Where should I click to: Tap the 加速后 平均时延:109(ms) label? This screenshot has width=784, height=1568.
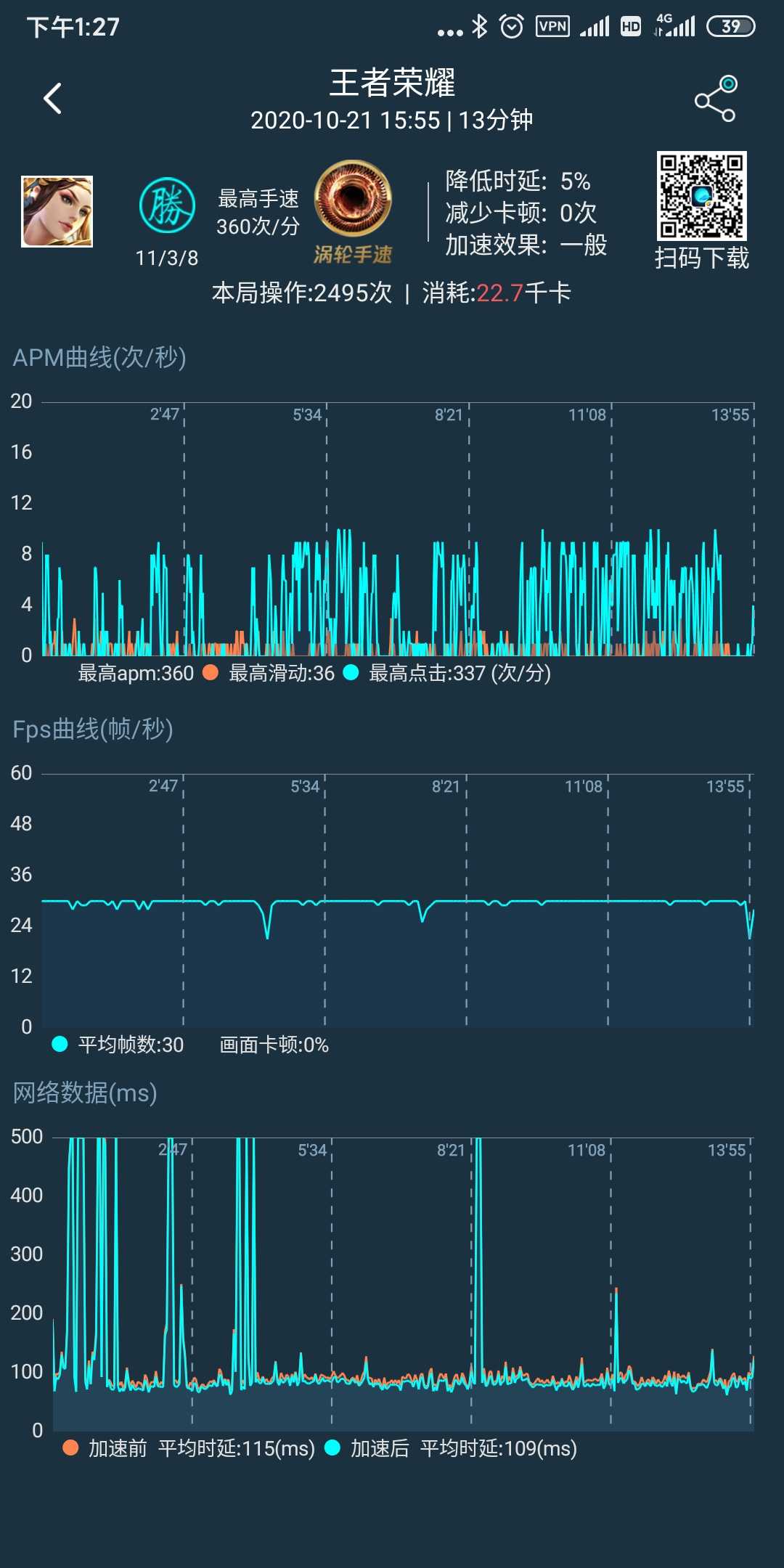point(464,1448)
